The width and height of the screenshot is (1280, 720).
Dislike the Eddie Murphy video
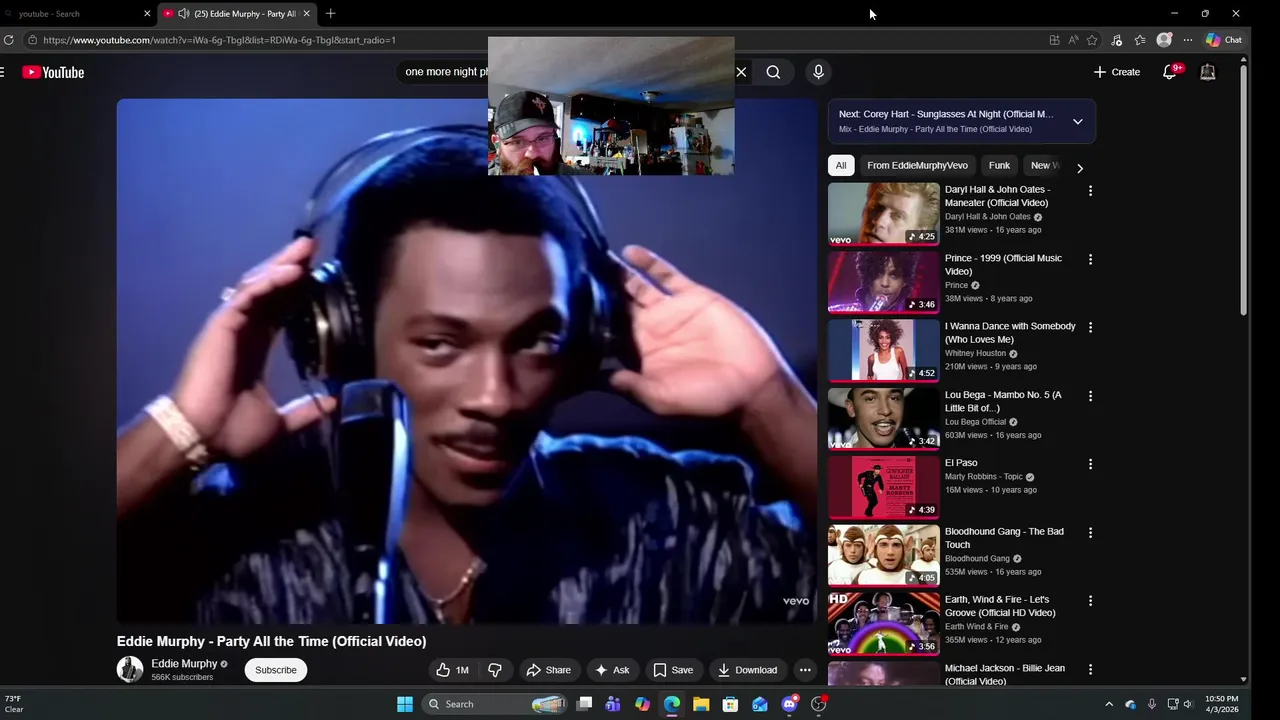(495, 670)
